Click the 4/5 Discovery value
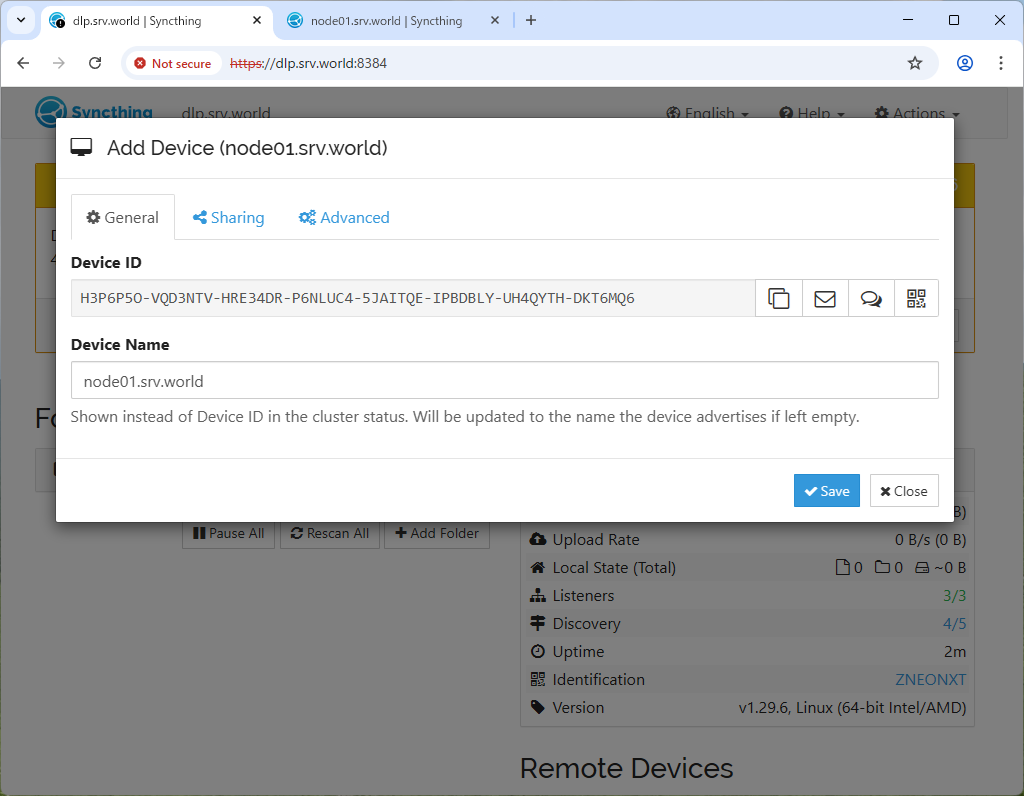The image size is (1024, 796). 954,624
